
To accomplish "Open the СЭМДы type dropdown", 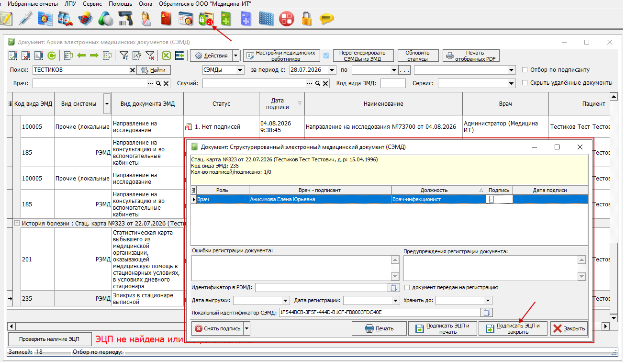I will coord(240,70).
